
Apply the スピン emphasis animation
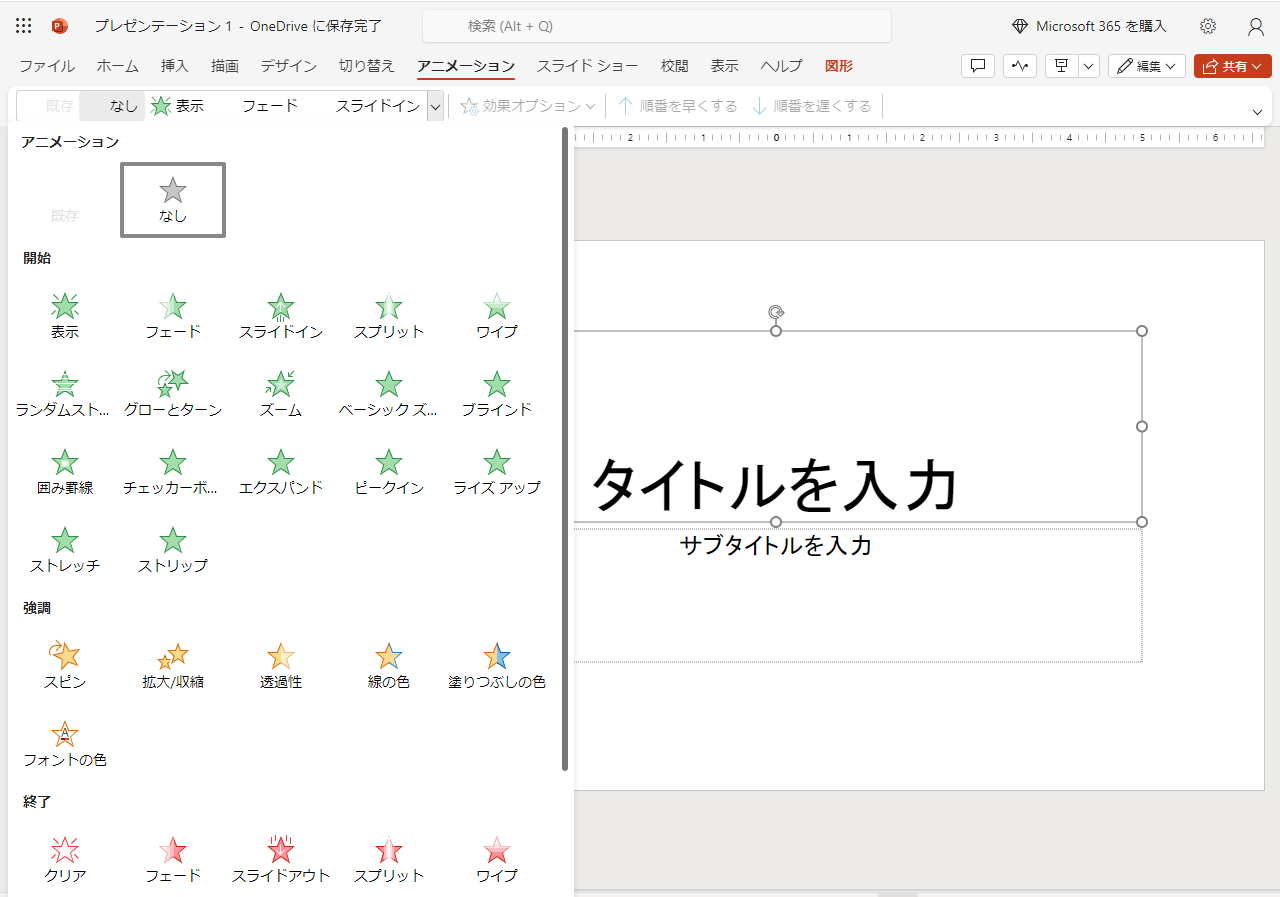pyautogui.click(x=65, y=665)
